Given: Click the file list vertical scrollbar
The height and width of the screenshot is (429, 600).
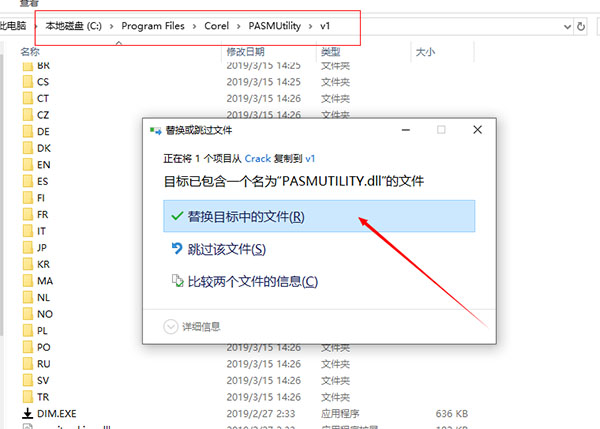Looking at the screenshot, I should [2, 195].
